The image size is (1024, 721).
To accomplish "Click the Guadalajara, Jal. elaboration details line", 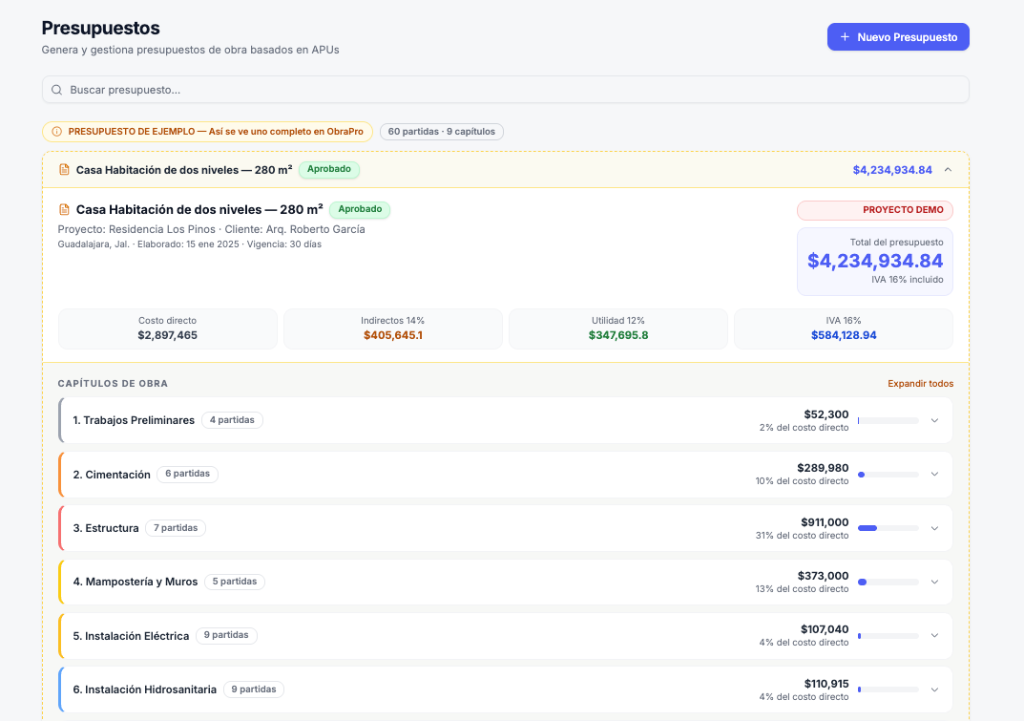I will click(x=189, y=244).
